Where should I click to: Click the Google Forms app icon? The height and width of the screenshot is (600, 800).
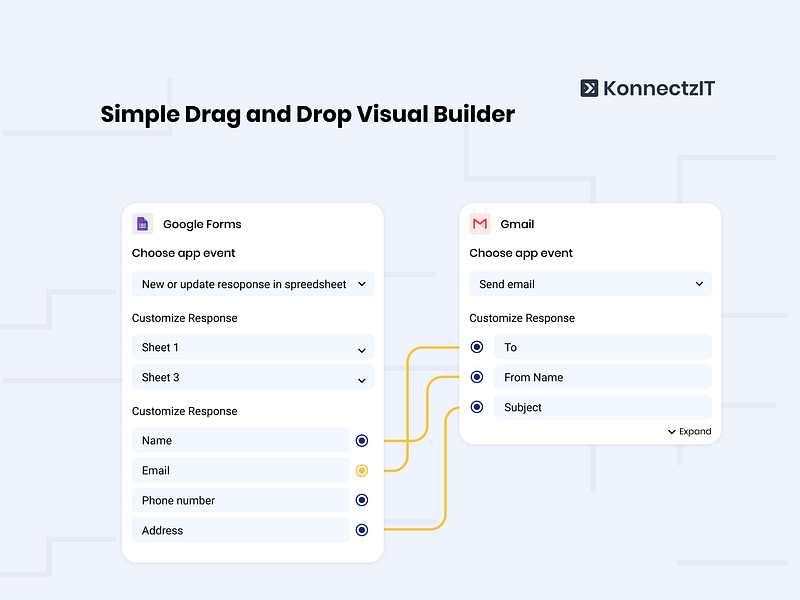click(x=142, y=224)
